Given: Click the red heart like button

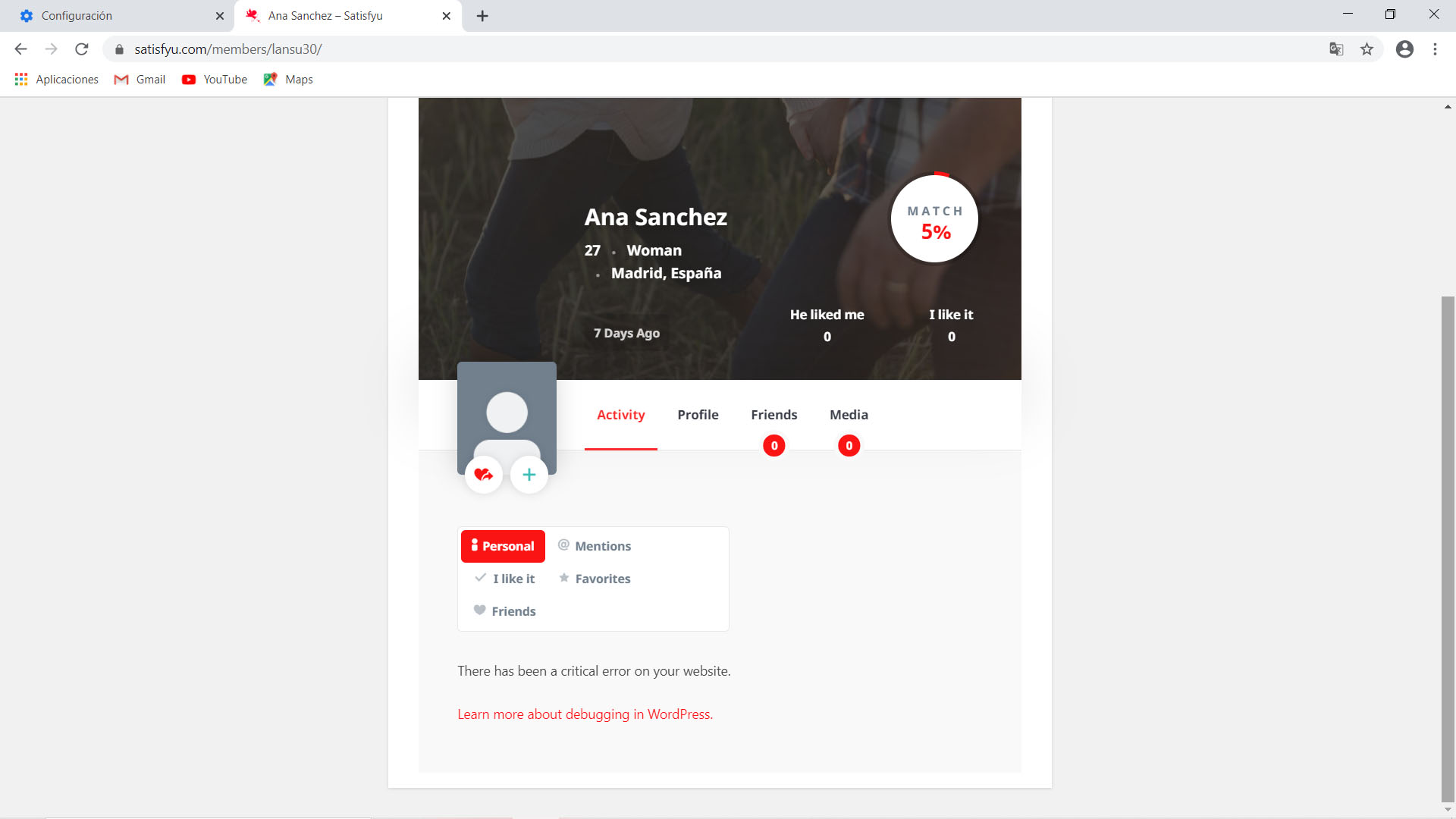Looking at the screenshot, I should (484, 475).
